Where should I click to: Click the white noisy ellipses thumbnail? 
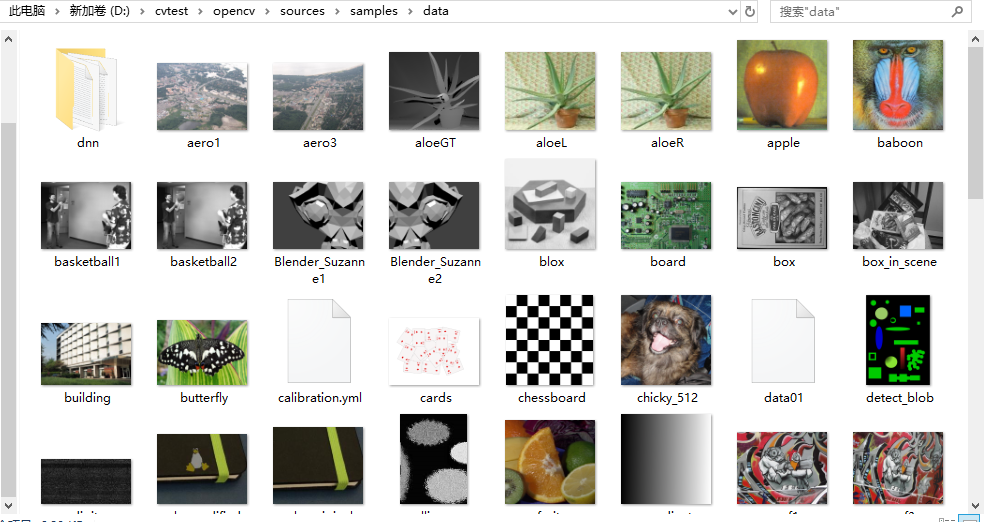tap(434, 459)
